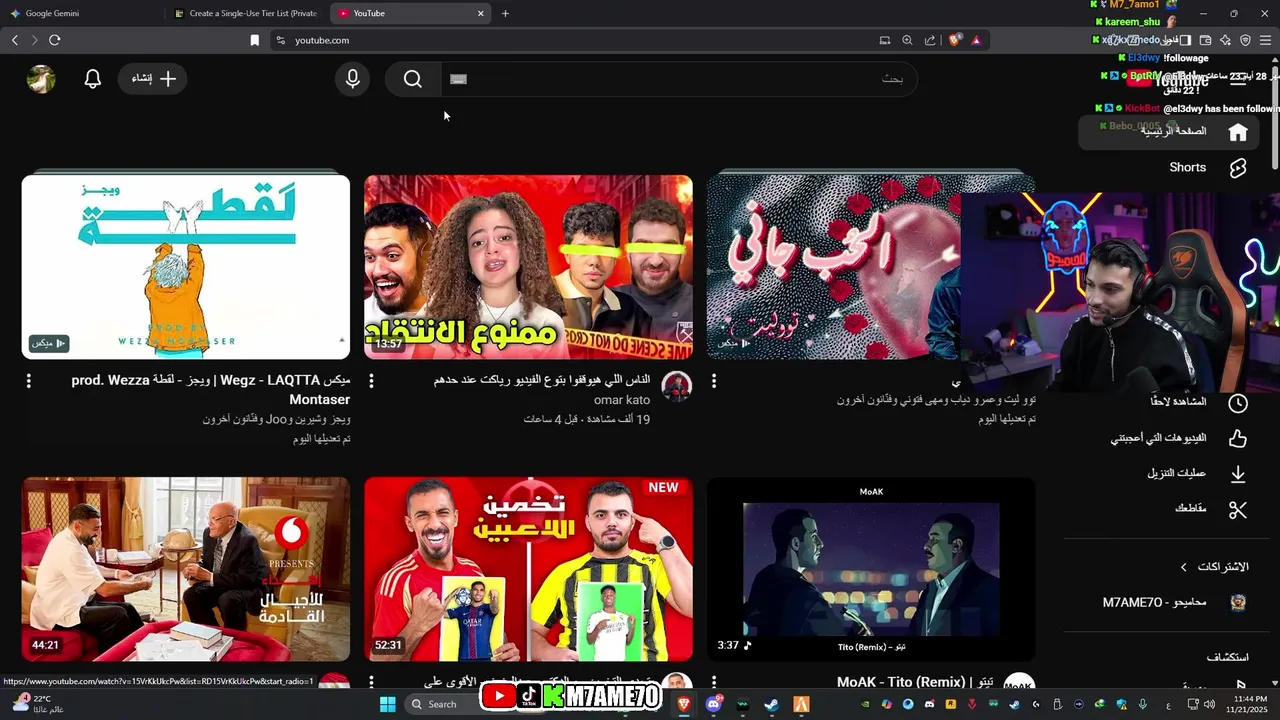Screen dimensions: 1280x720
Task: Open more options for omar kato video
Action: coord(371,381)
